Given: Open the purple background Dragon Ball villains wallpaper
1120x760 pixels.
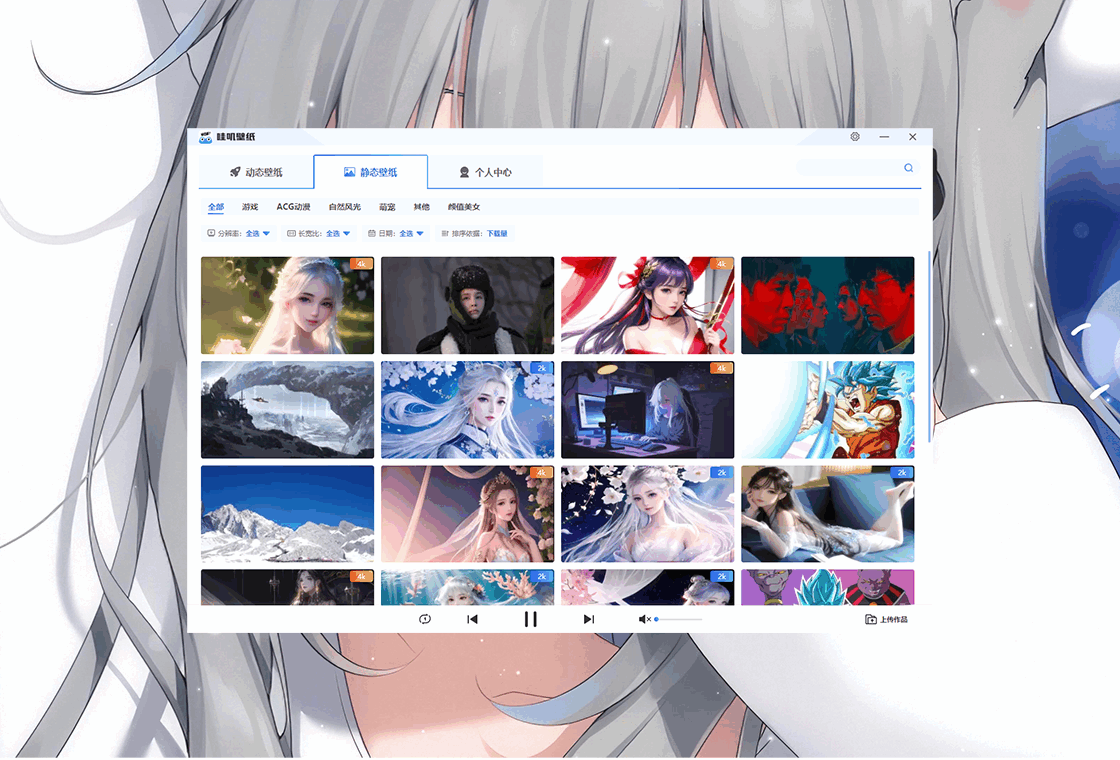Looking at the screenshot, I should pyautogui.click(x=827, y=587).
